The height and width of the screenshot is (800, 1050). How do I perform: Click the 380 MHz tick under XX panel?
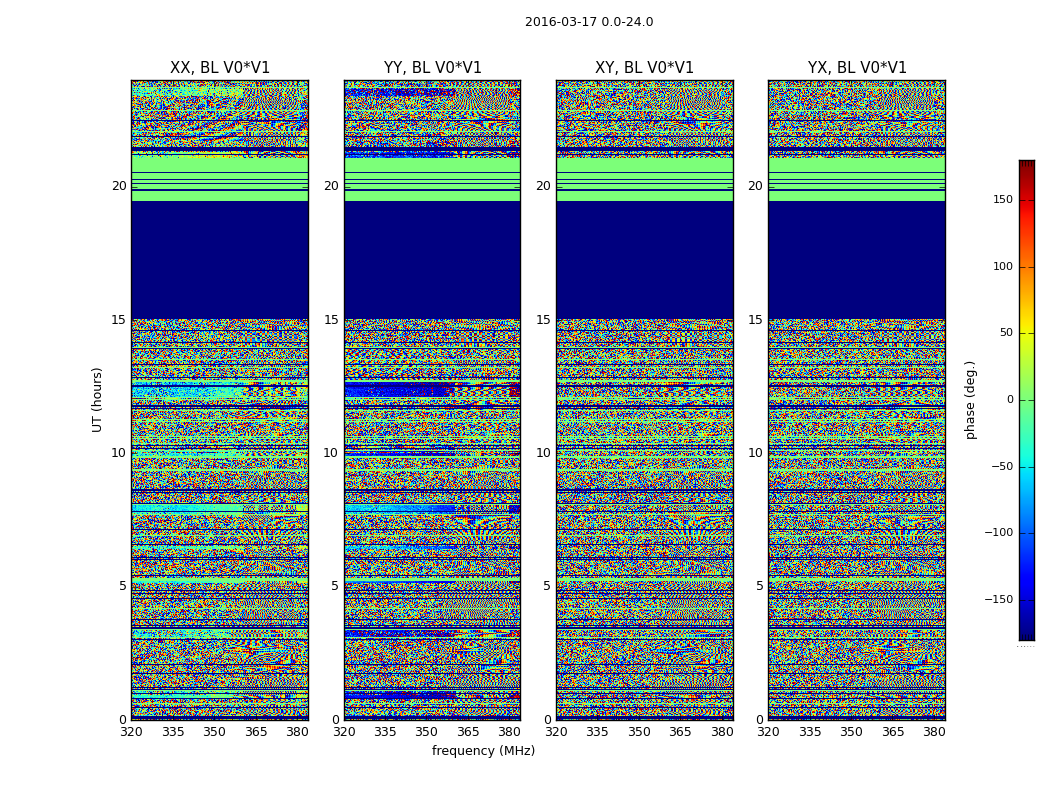tap(297, 732)
